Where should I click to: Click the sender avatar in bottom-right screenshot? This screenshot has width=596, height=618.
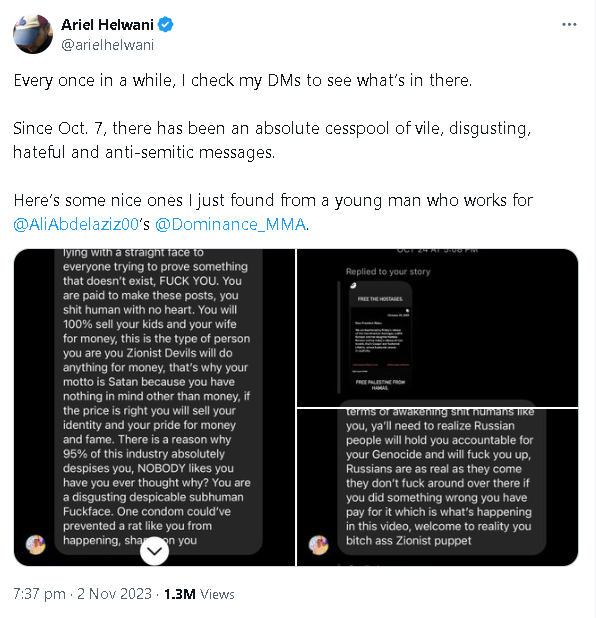coord(318,545)
